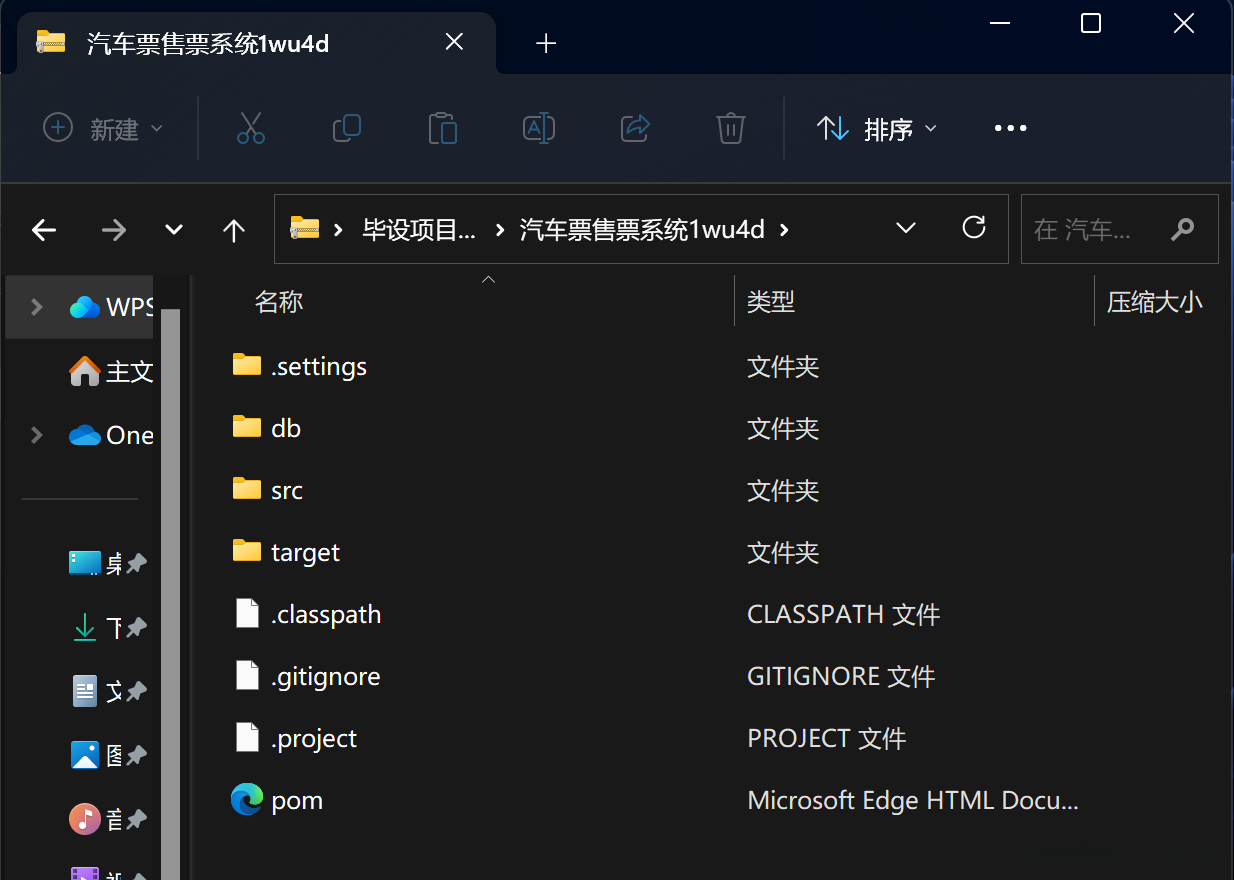This screenshot has width=1234, height=880.
Task: Click the CLASSPATH 文件 type text
Action: (844, 614)
